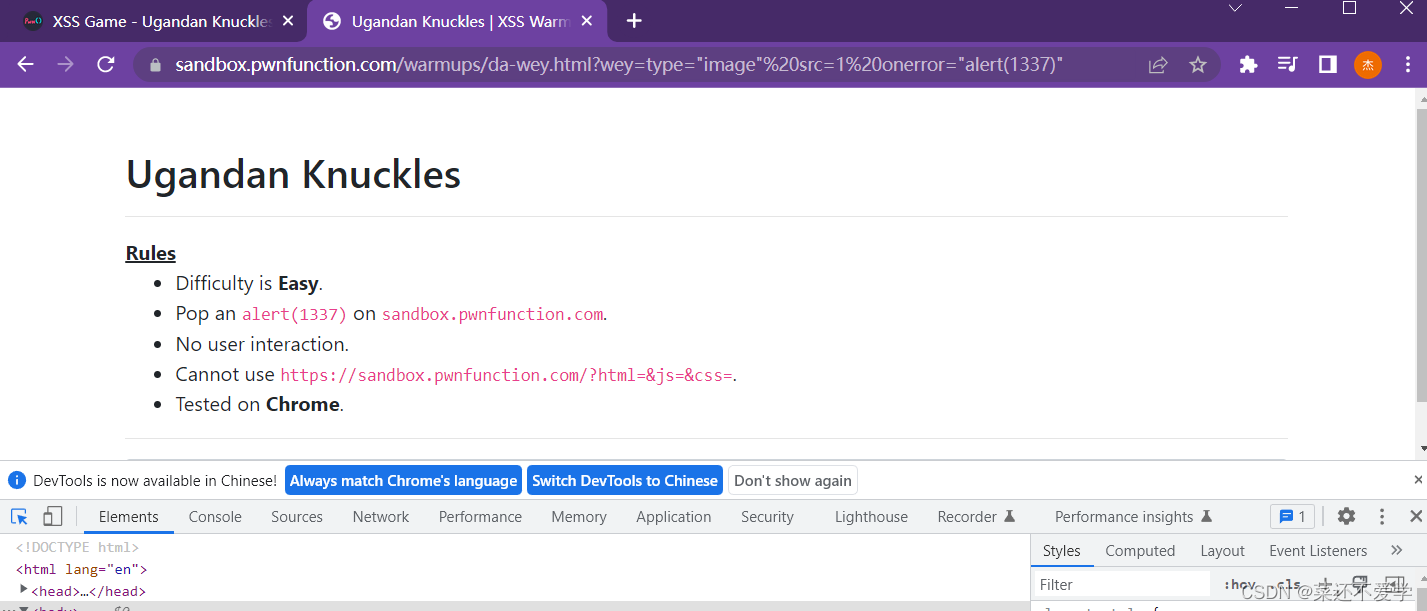Open the Console panel tab

point(215,517)
